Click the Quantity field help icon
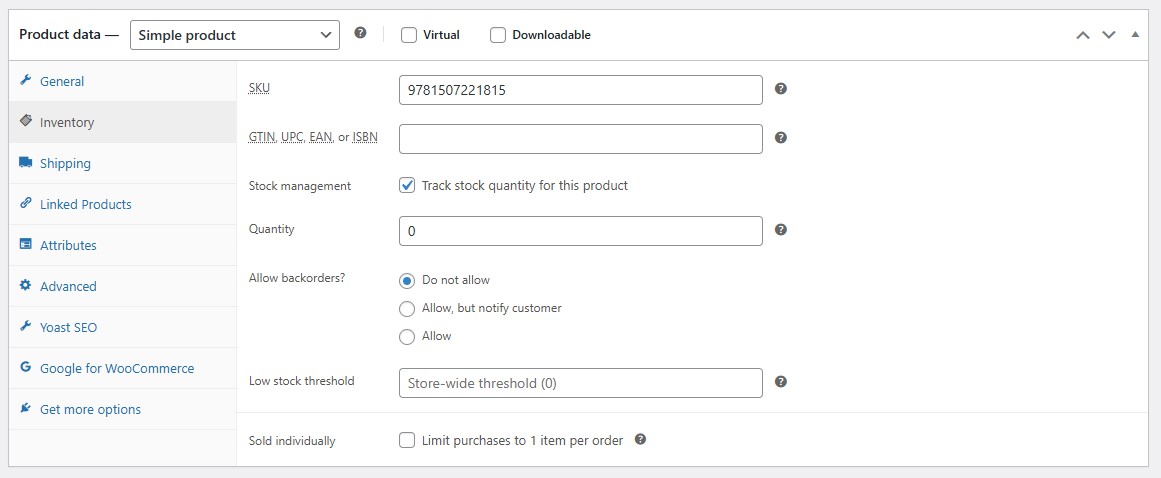1161x478 pixels. coord(781,230)
